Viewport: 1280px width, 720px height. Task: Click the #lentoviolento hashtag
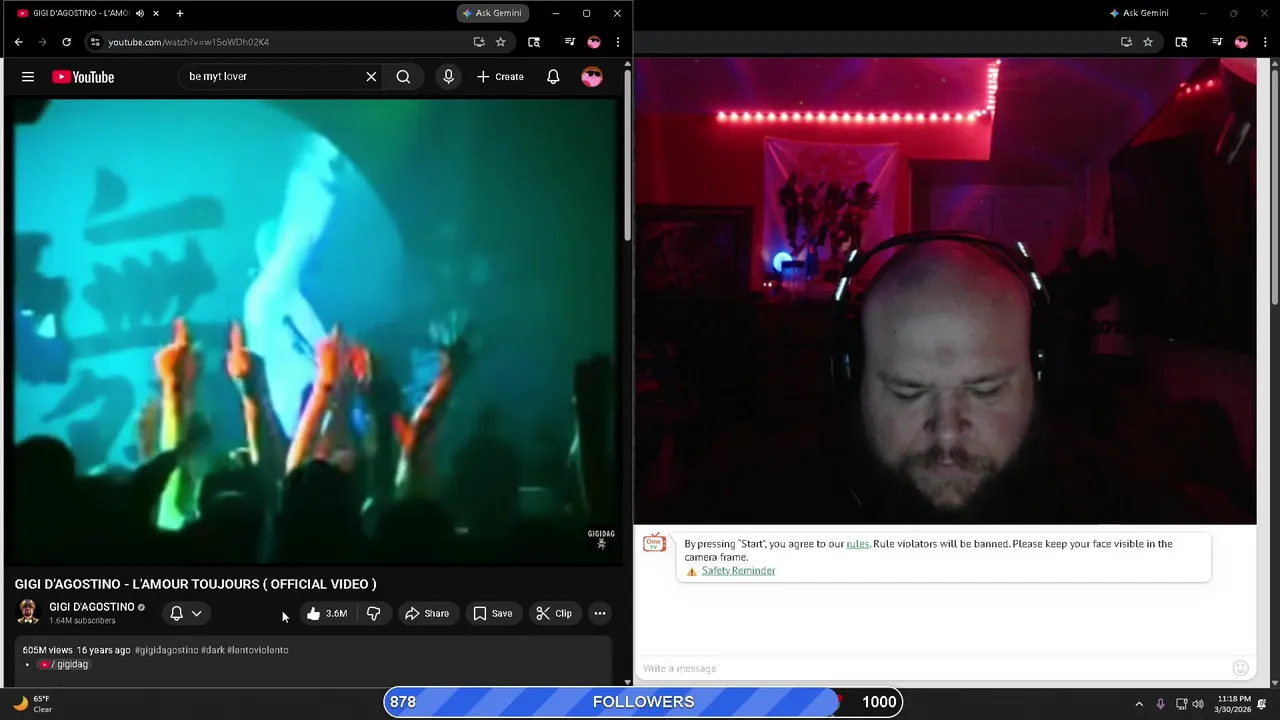[258, 650]
